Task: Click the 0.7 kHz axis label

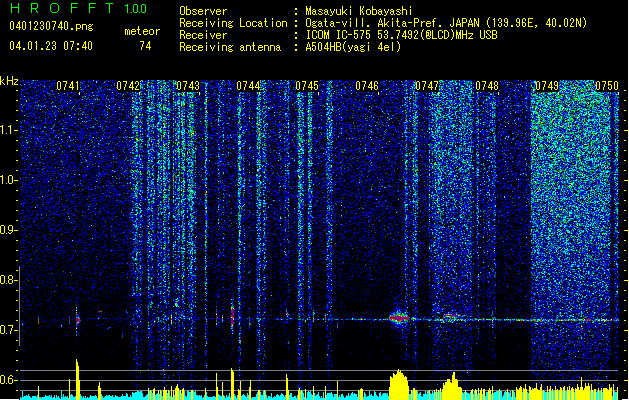Action: coord(9,330)
